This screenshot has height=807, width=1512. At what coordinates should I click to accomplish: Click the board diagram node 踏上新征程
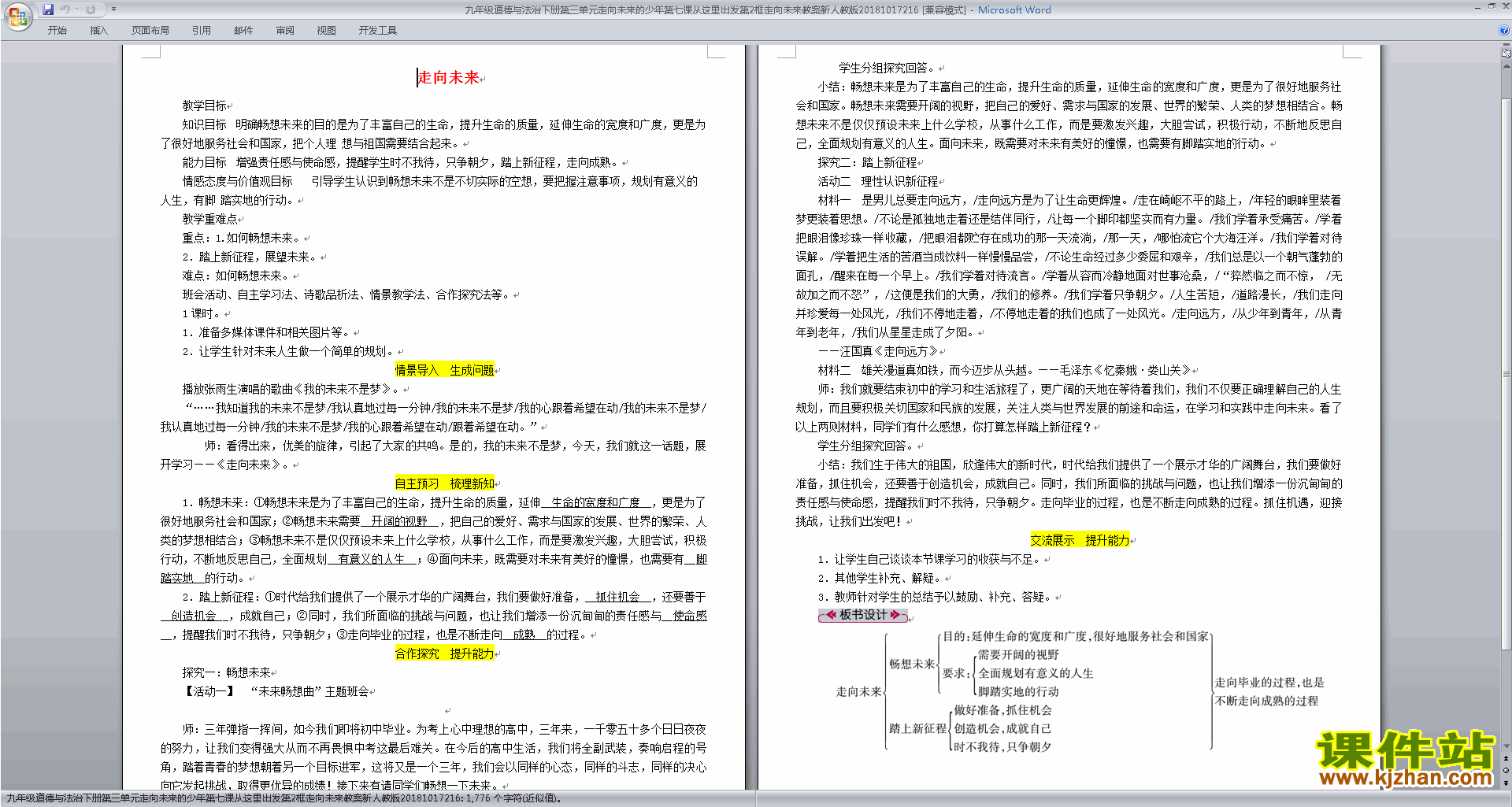coord(917,728)
